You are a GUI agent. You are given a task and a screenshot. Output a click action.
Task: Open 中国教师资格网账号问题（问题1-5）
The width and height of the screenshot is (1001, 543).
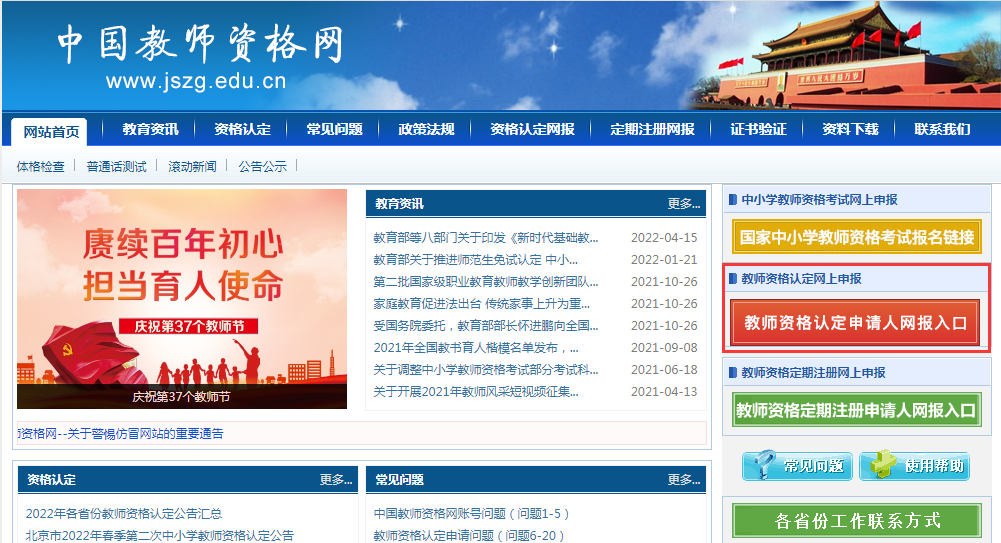pos(472,514)
